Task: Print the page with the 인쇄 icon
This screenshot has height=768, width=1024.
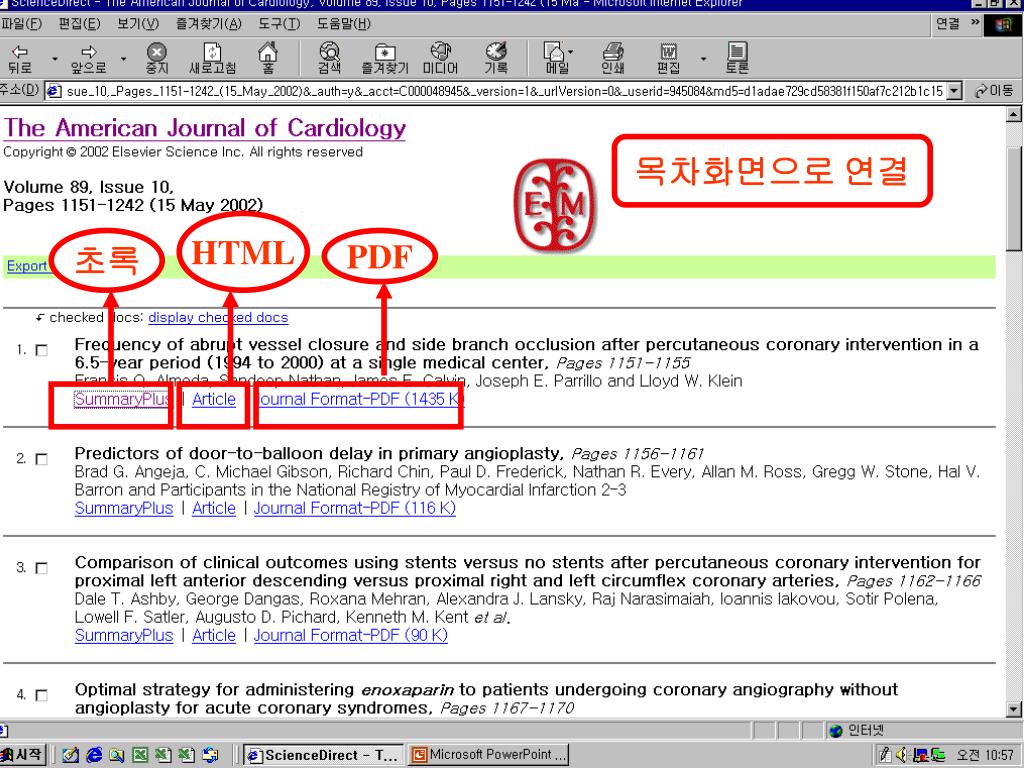Action: click(613, 59)
